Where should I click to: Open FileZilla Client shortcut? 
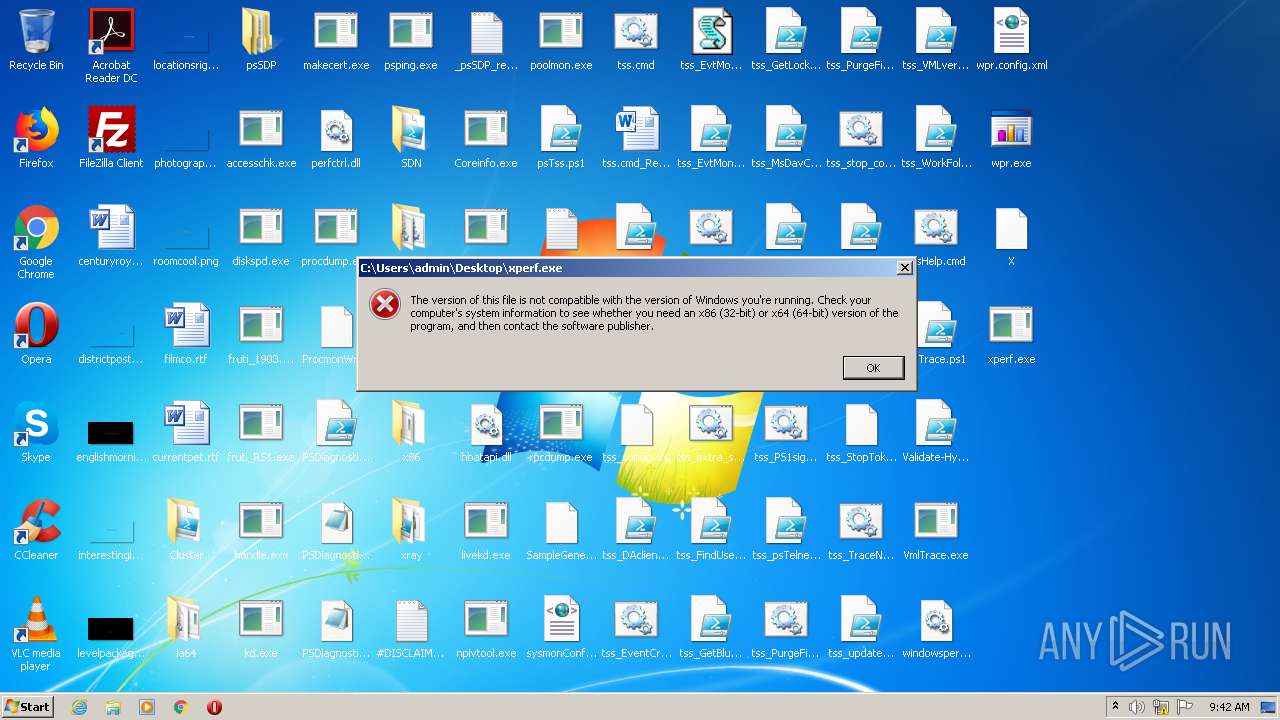pyautogui.click(x=111, y=138)
